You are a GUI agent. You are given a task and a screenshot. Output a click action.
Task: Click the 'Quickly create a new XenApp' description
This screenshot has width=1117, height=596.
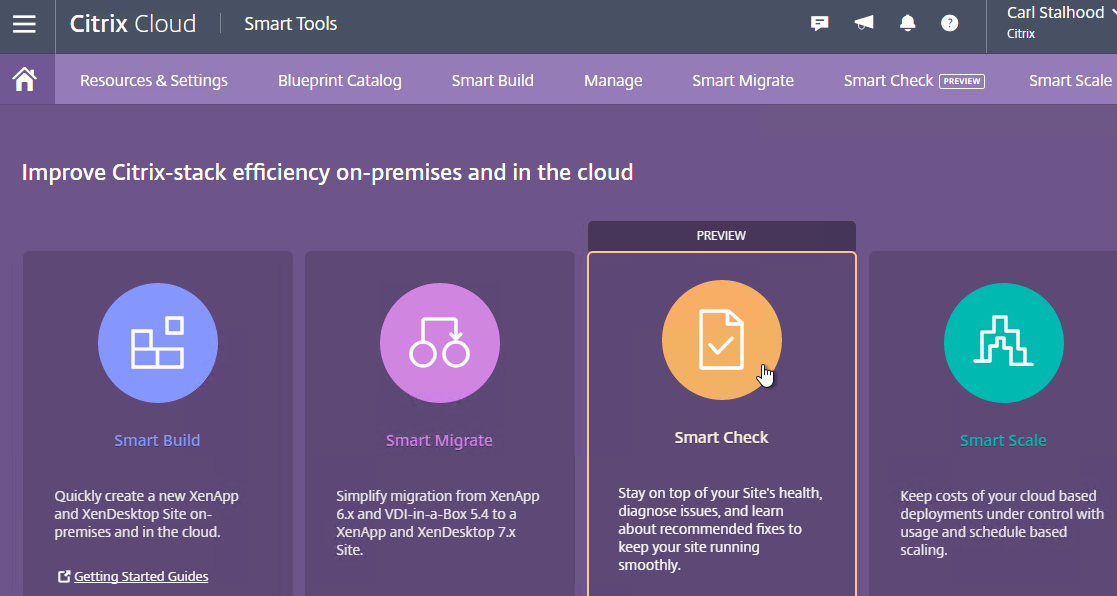point(147,514)
